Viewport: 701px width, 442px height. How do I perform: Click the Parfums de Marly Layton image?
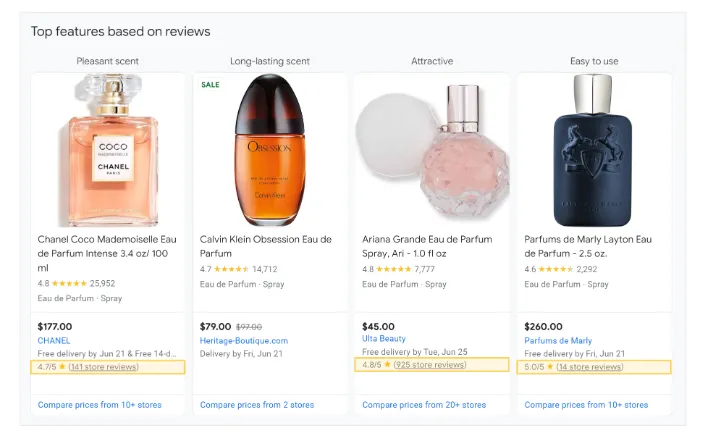(x=593, y=150)
